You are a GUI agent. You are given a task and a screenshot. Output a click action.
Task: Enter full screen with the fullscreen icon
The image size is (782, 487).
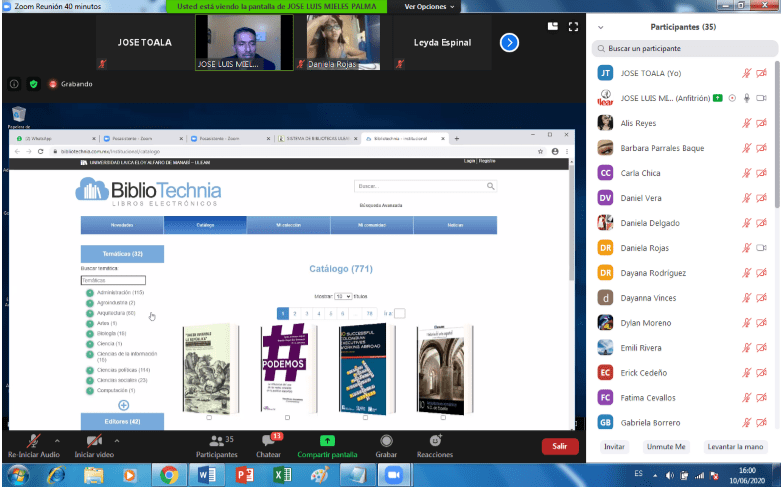pos(574,27)
